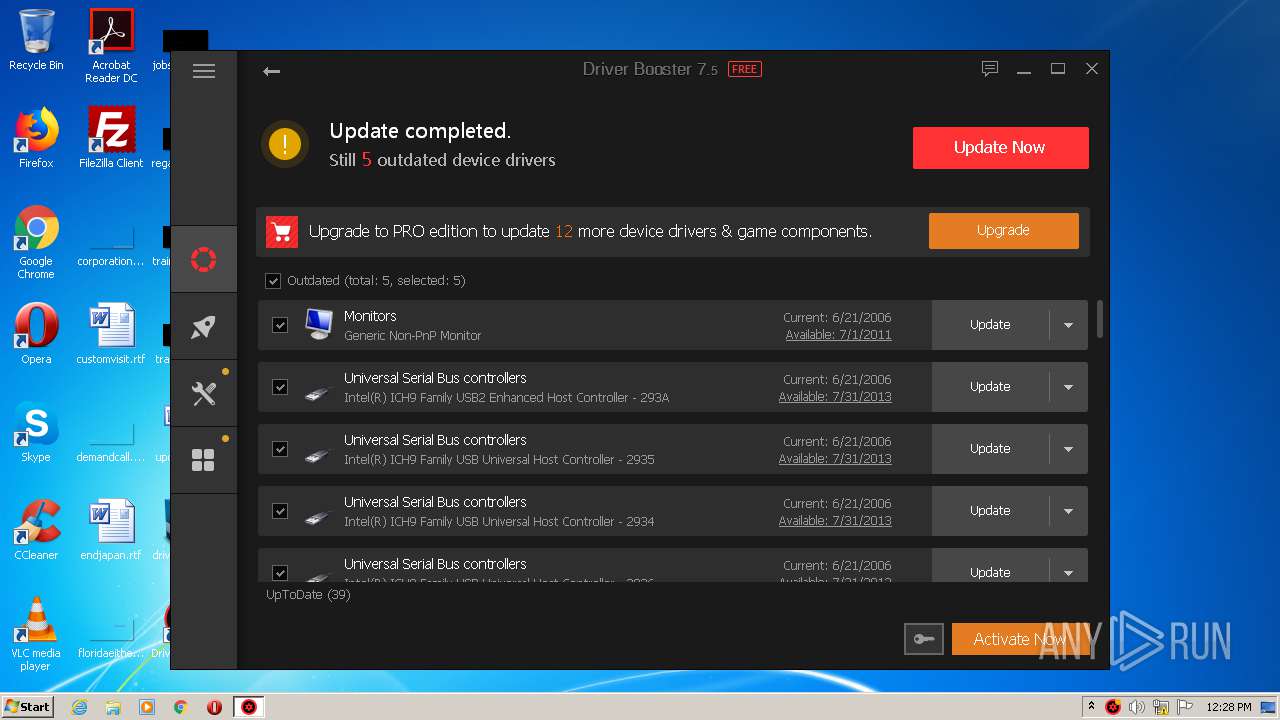Open CCleaner desktop shortcut
Image resolution: width=1280 pixels, height=720 pixels.
[x=36, y=530]
